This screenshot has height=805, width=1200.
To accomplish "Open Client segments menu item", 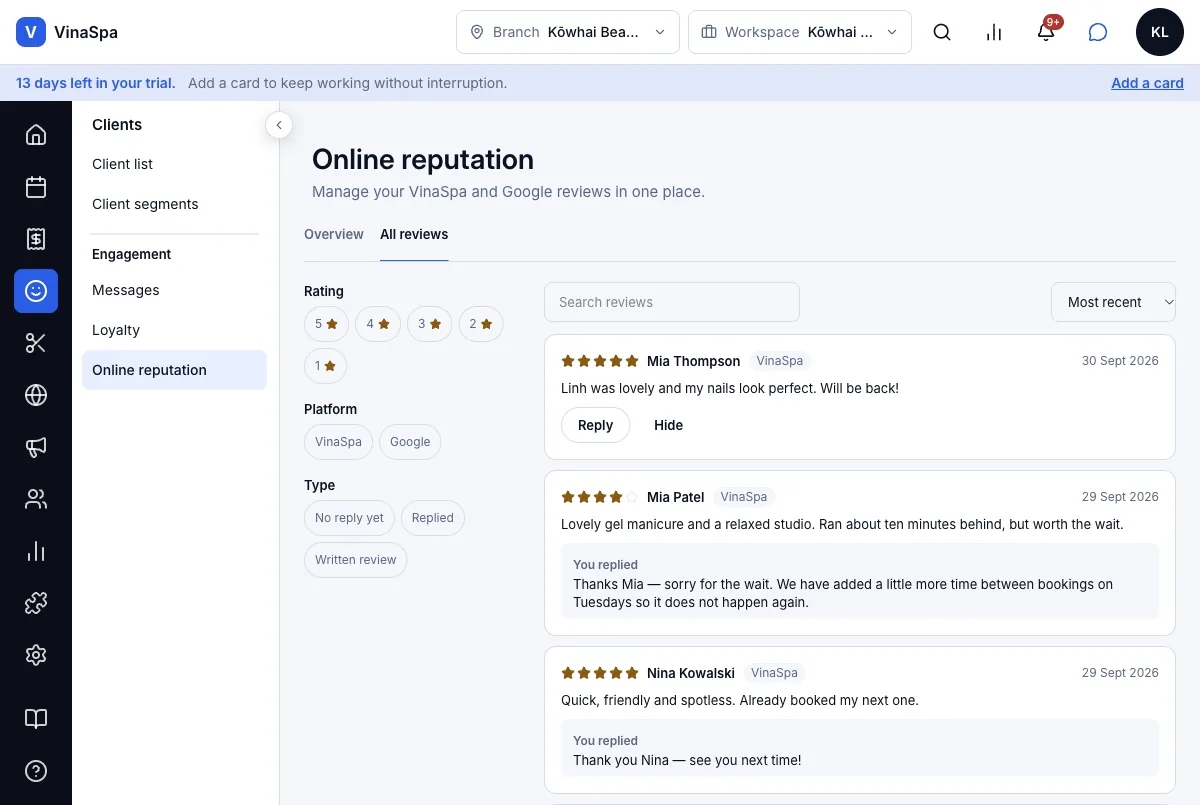I will (174, 204).
